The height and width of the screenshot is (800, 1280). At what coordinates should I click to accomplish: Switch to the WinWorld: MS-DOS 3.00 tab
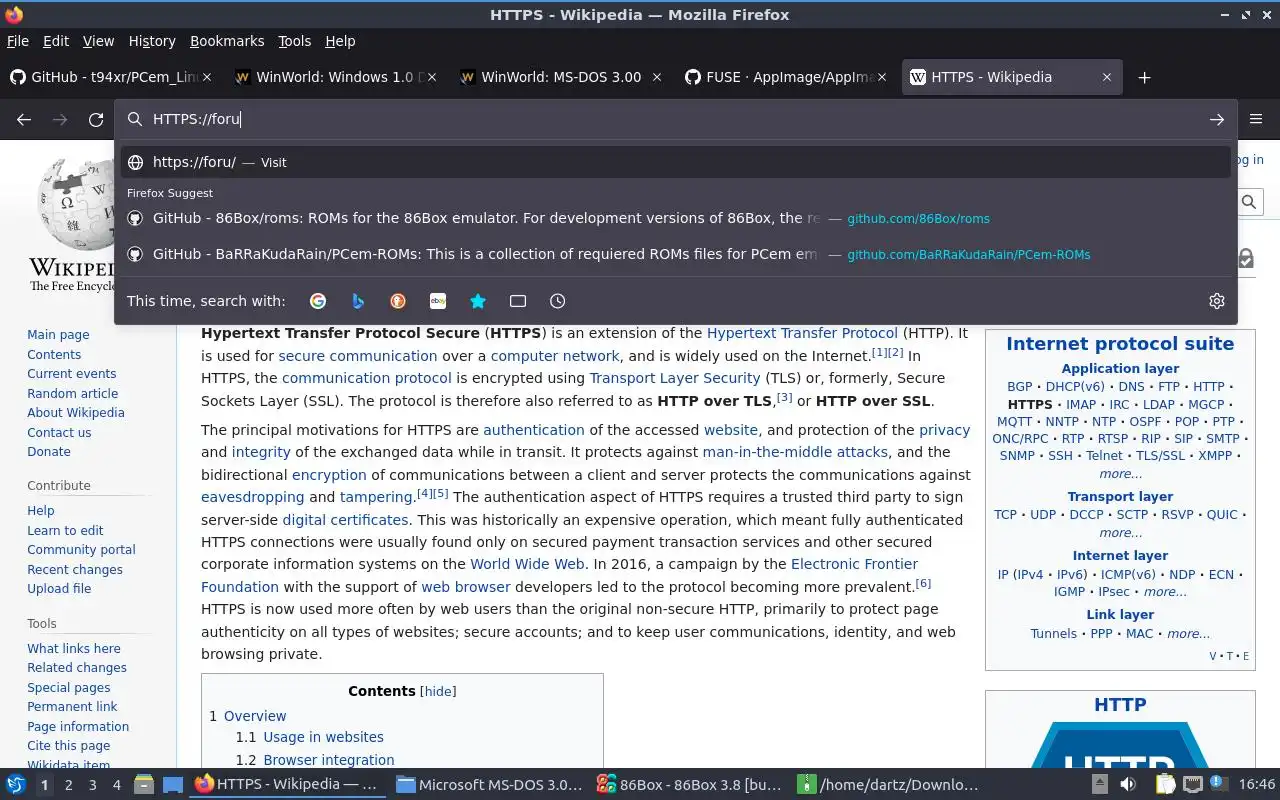[560, 77]
